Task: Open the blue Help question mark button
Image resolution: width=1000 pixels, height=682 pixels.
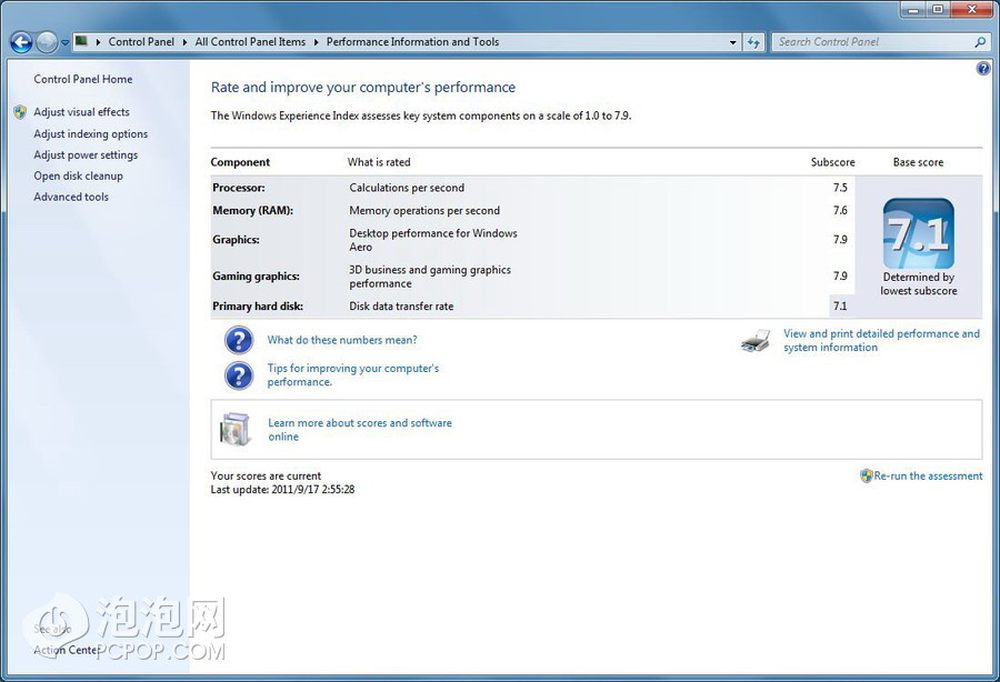Action: [x=983, y=68]
